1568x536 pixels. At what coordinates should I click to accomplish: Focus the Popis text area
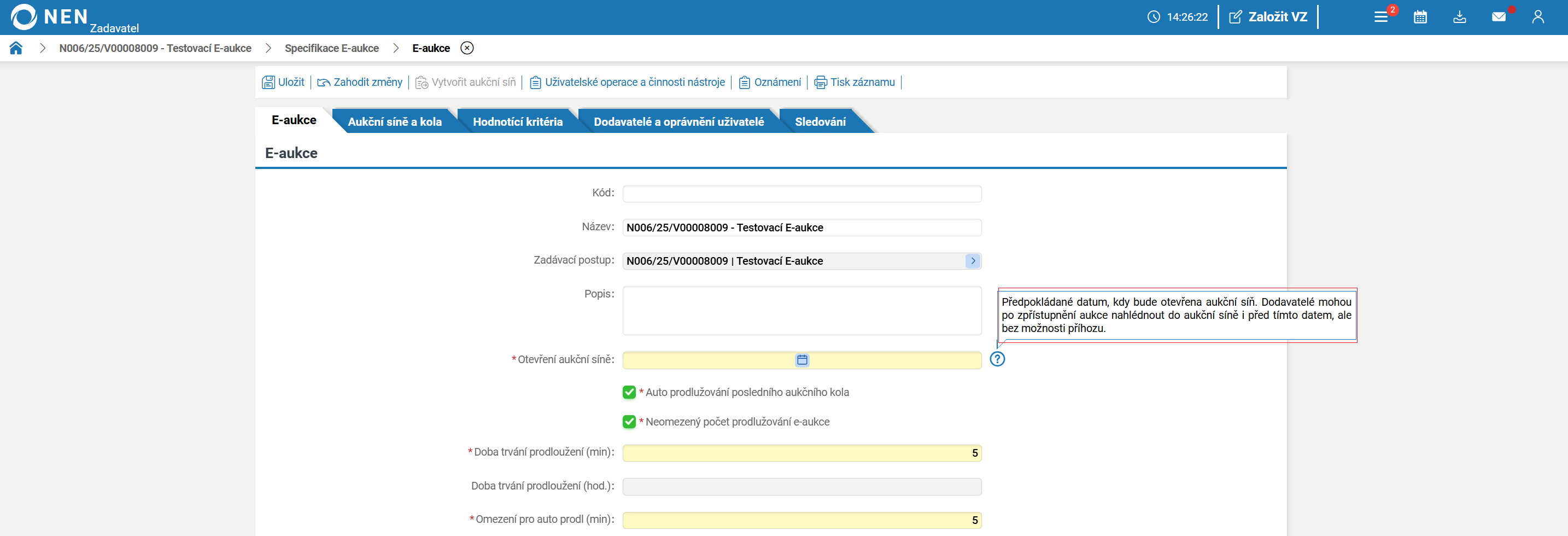click(801, 311)
